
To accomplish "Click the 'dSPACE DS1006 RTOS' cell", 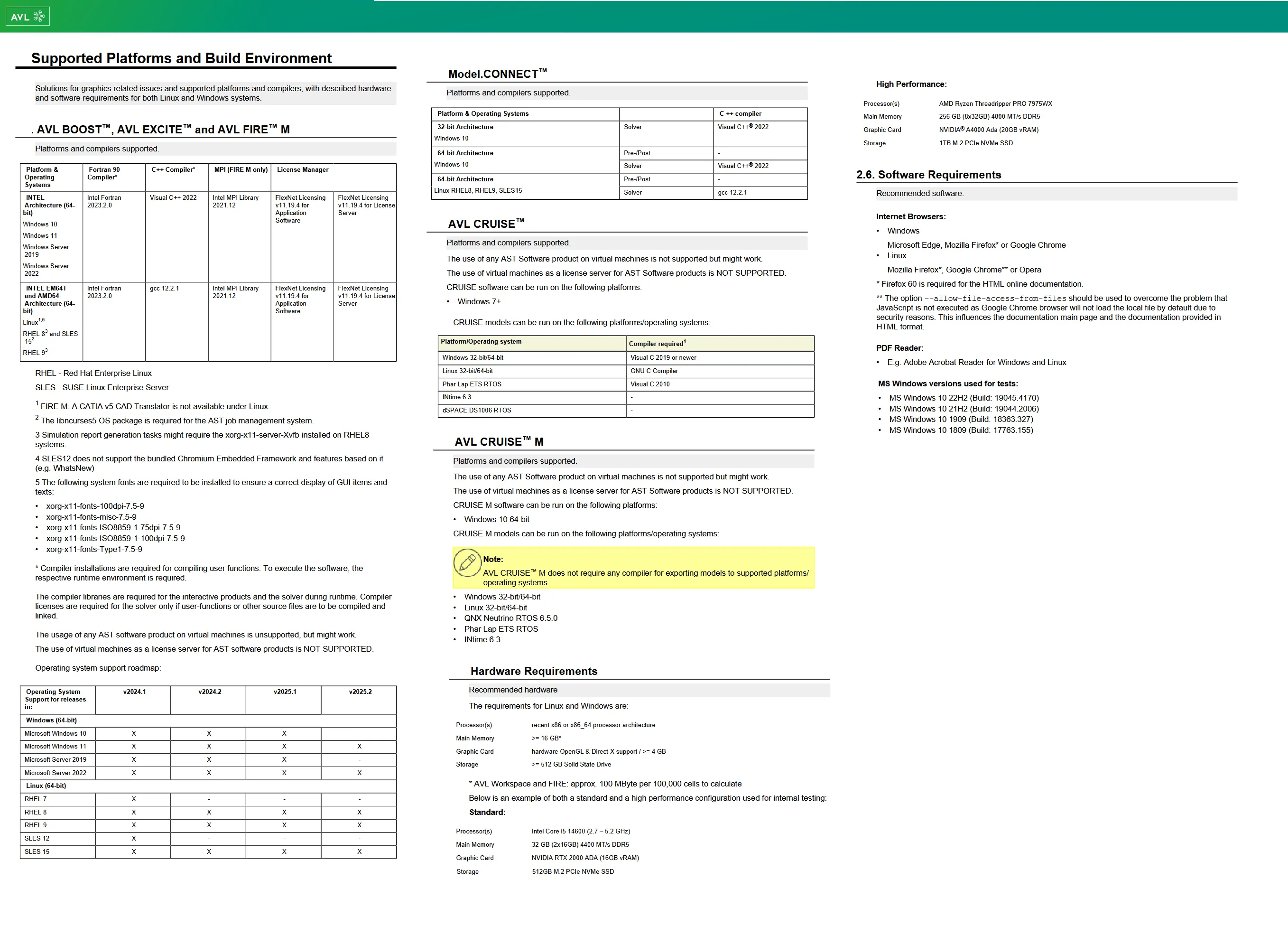I will click(476, 410).
